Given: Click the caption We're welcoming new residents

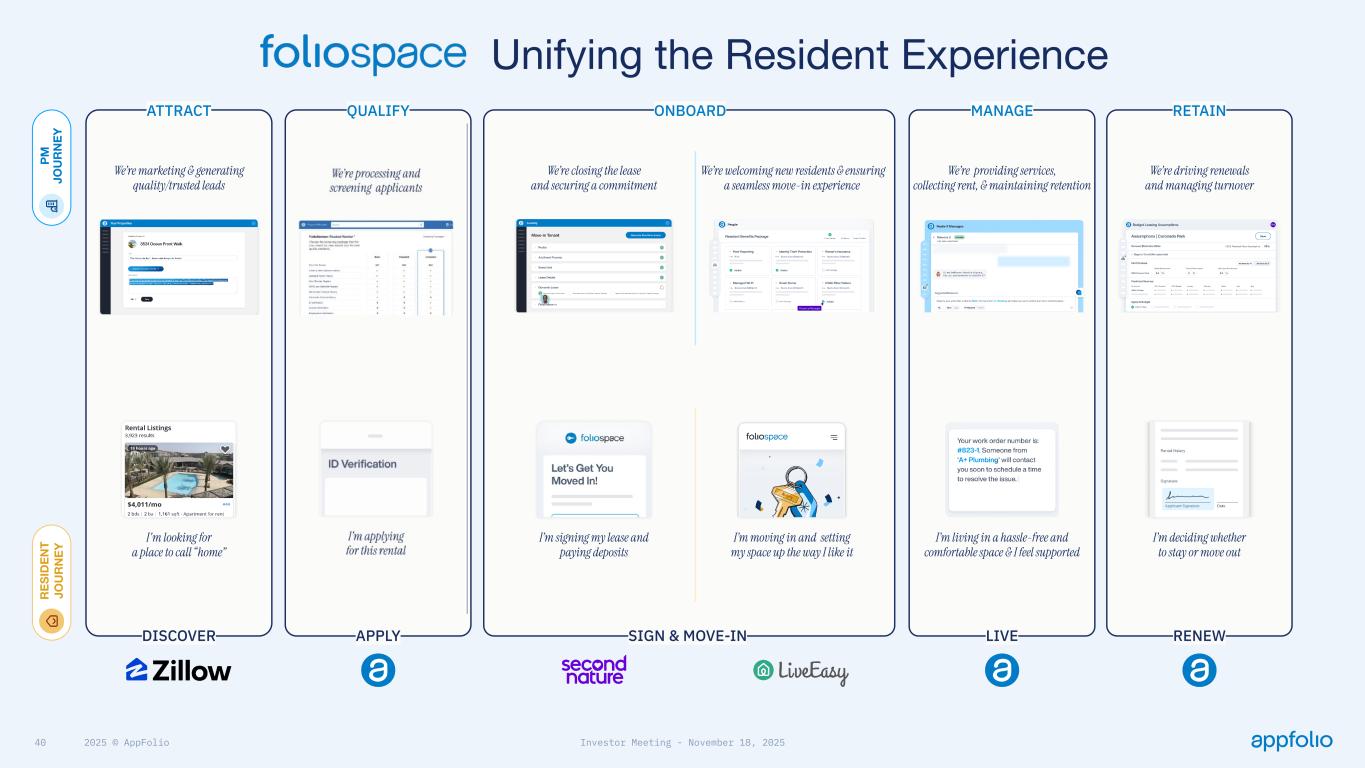Looking at the screenshot, I should click(793, 178).
